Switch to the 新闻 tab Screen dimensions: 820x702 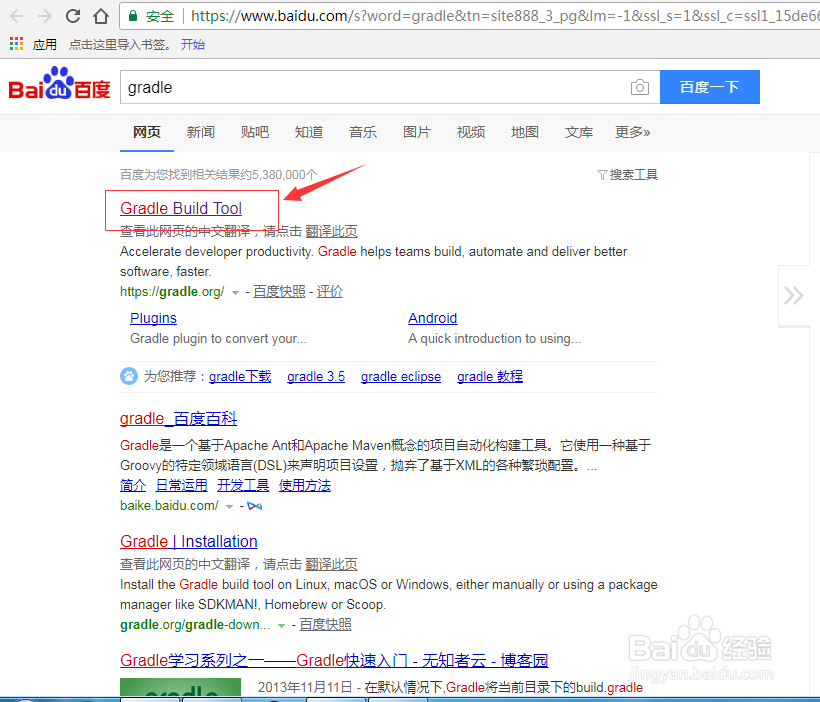tap(201, 132)
